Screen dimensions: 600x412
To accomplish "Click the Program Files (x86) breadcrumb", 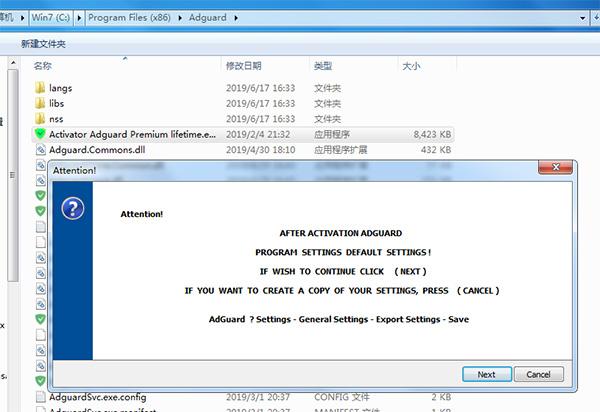I will (129, 18).
